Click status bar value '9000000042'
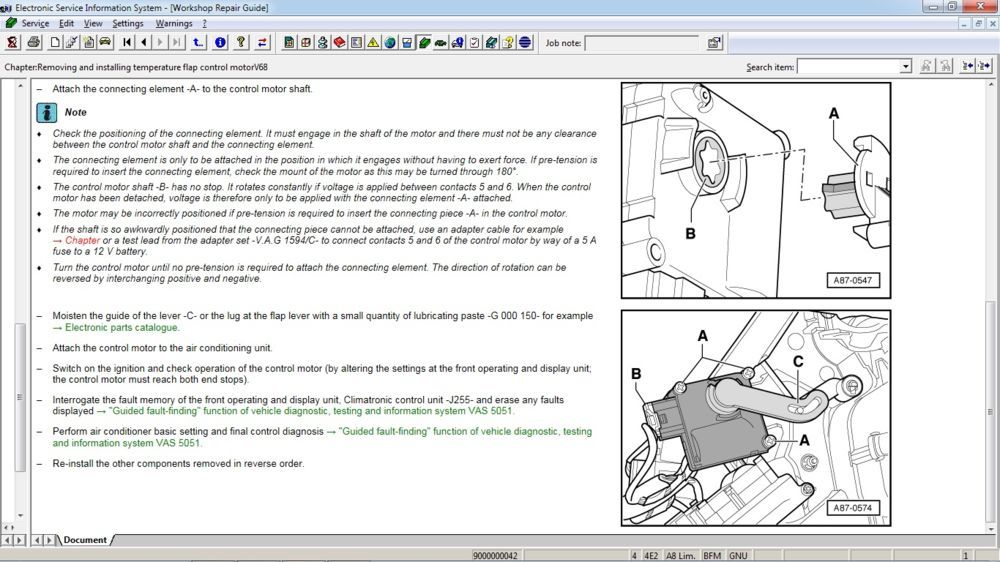Screen dimensions: 1000x562 495,556
